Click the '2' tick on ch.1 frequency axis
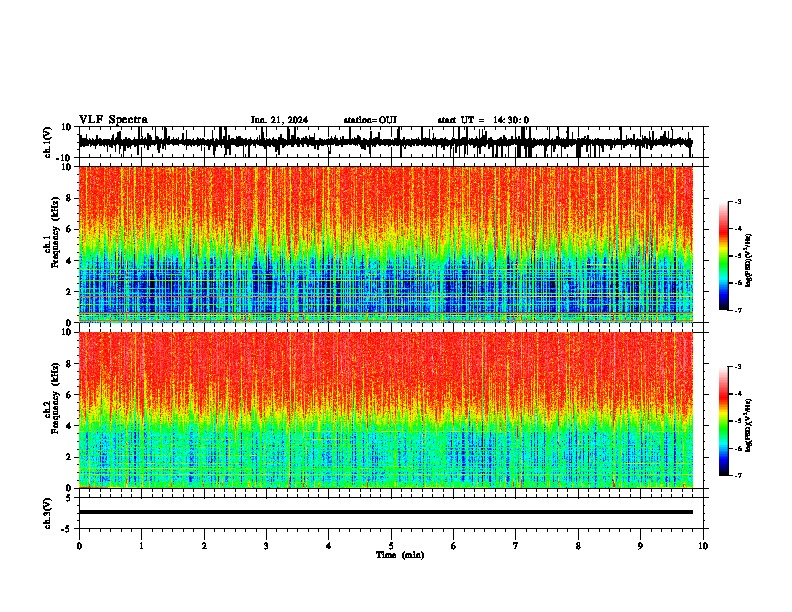Viewport: 792px width, 612px height. pos(69,292)
